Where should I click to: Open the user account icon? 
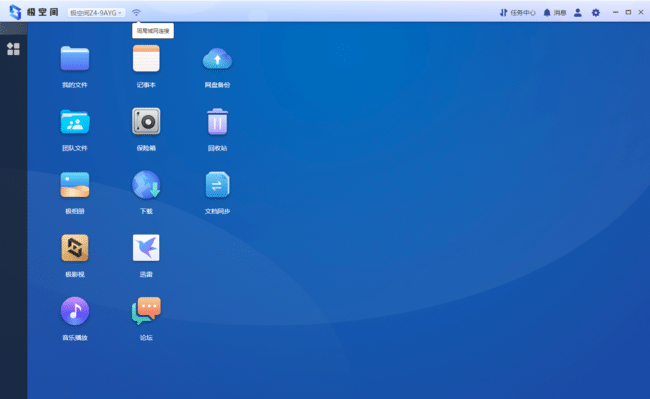coord(577,12)
